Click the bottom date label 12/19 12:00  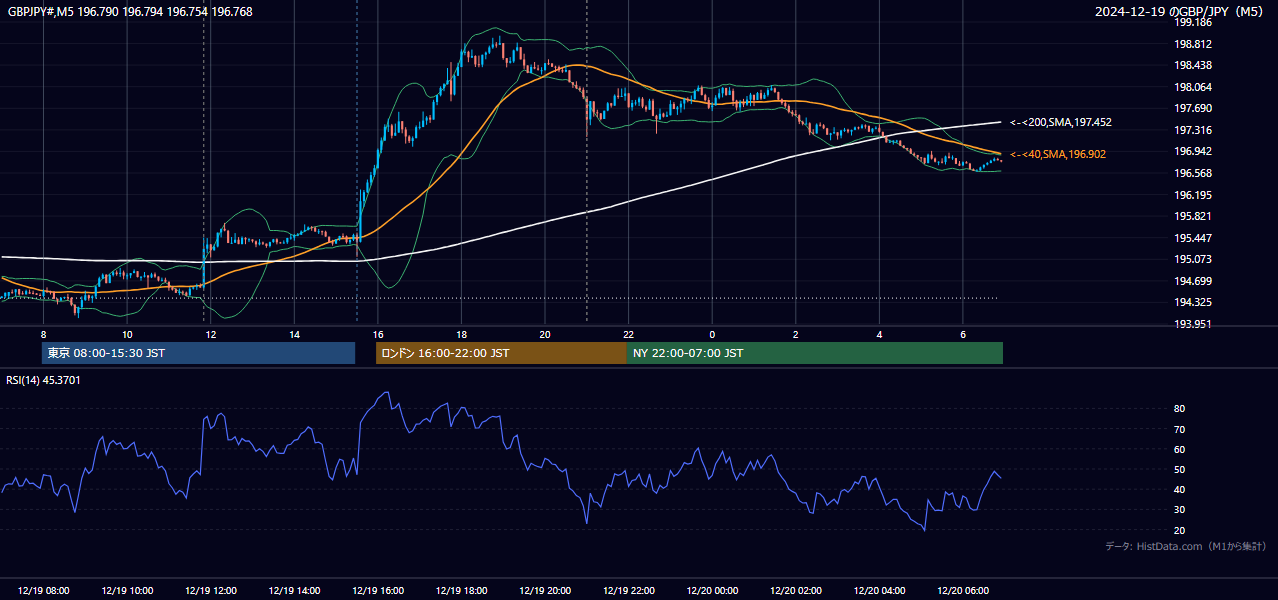(x=211, y=591)
